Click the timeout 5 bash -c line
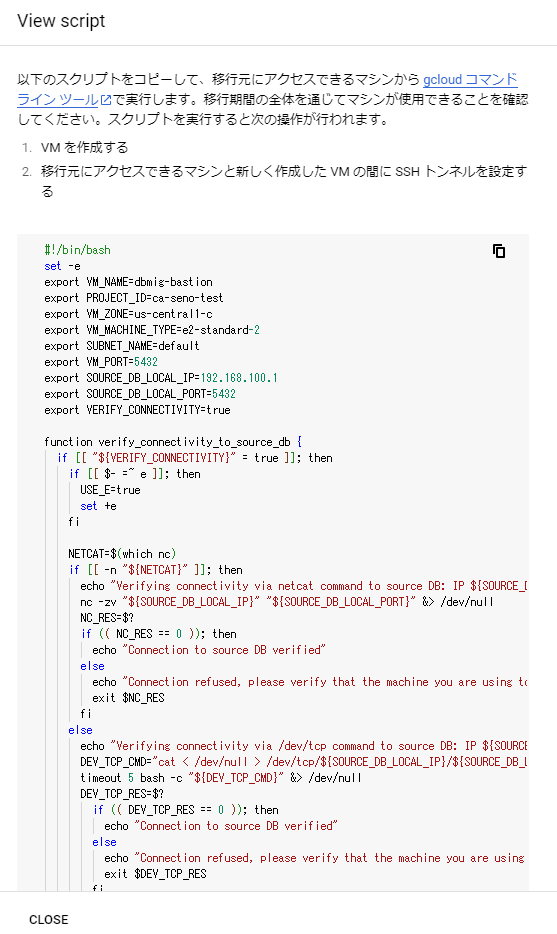 220,778
